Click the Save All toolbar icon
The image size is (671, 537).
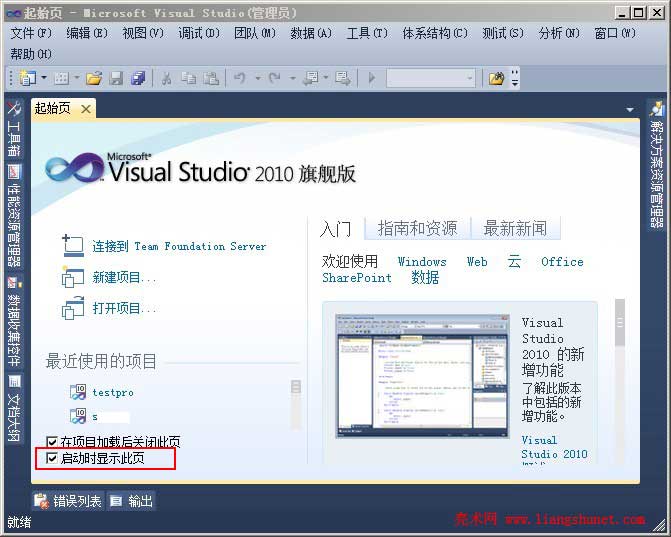[x=138, y=78]
